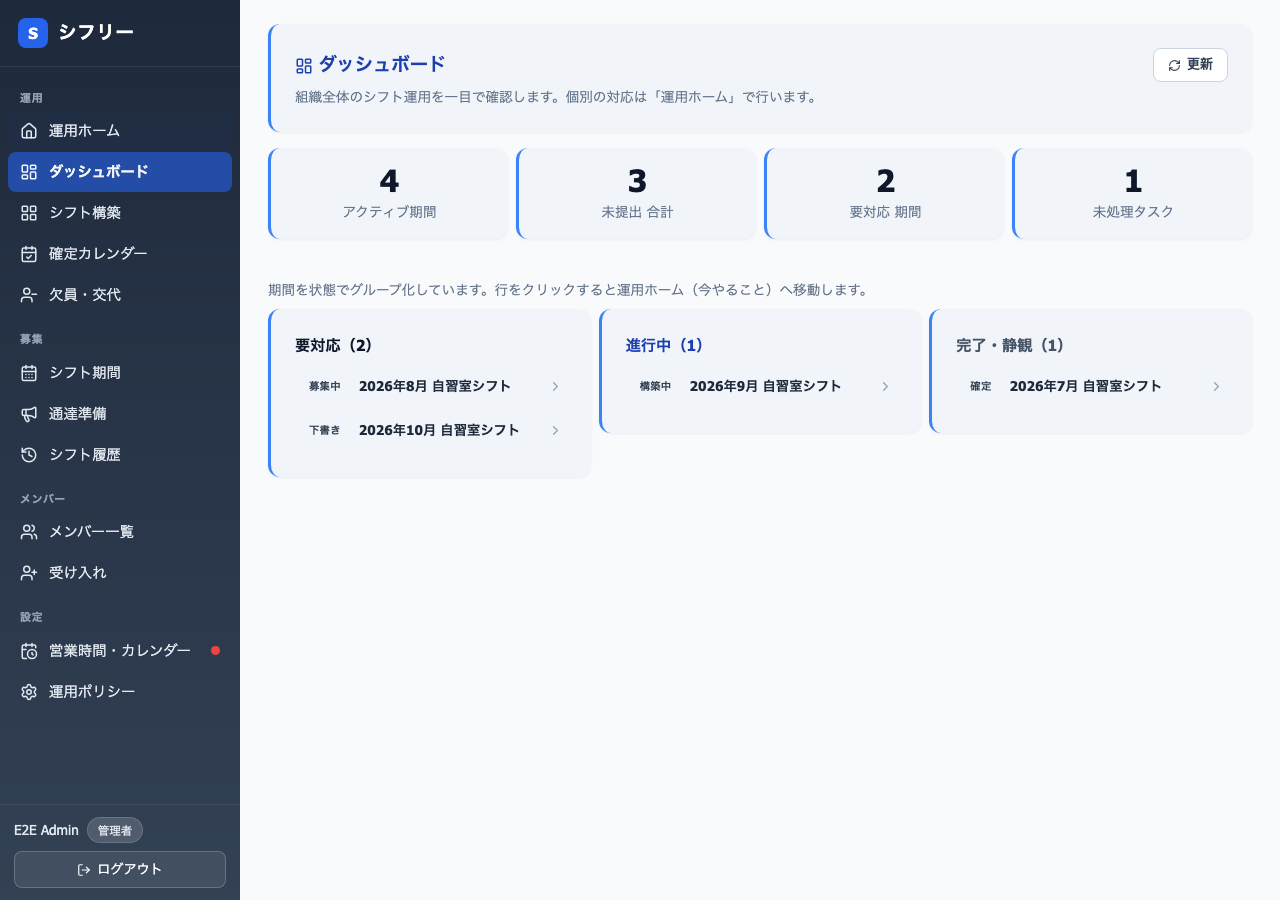The height and width of the screenshot is (900, 1280).
Task: Click the ダッシュボード page title
Action: click(382, 64)
